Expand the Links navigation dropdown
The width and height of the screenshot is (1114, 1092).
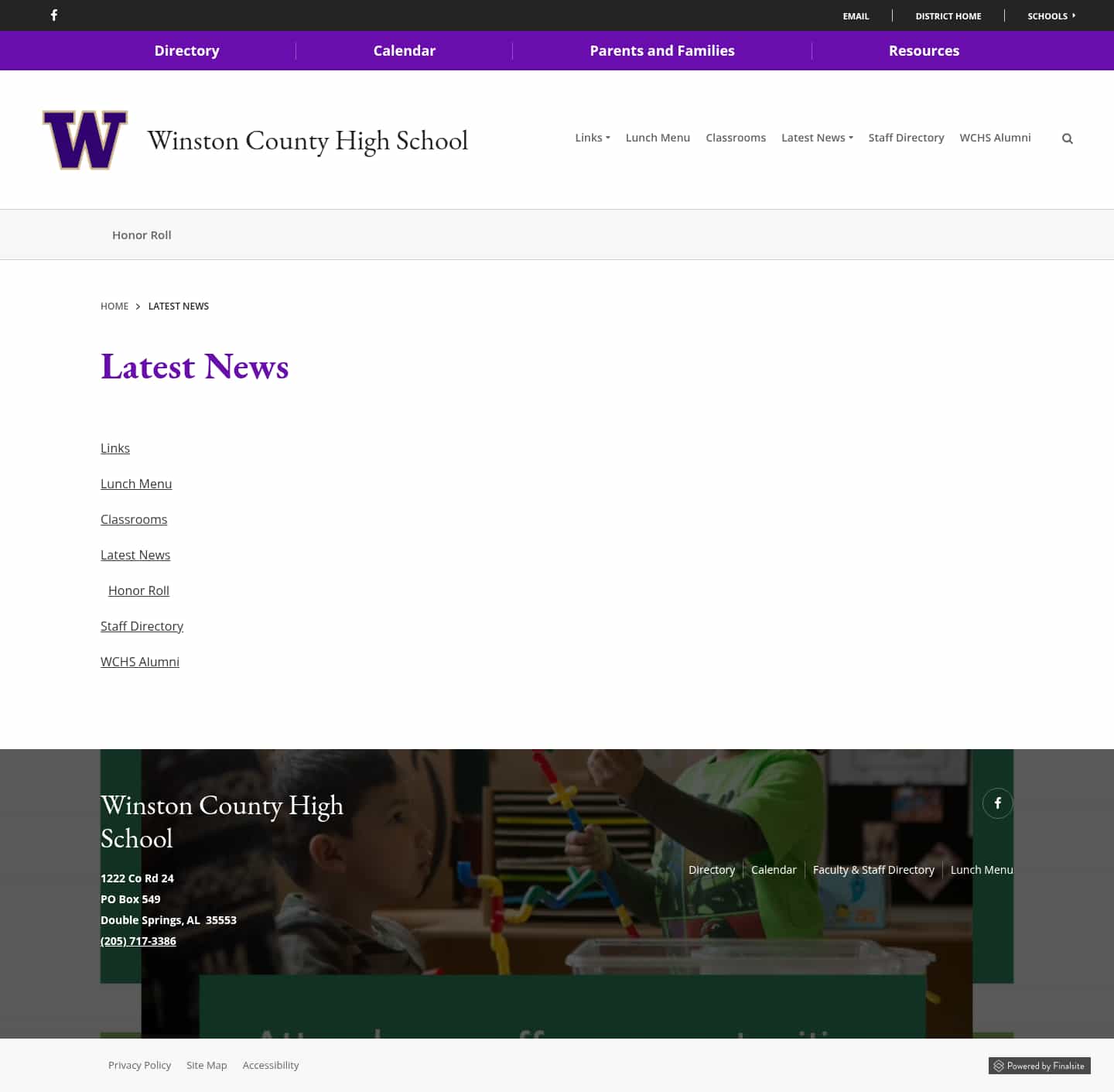pyautogui.click(x=593, y=137)
